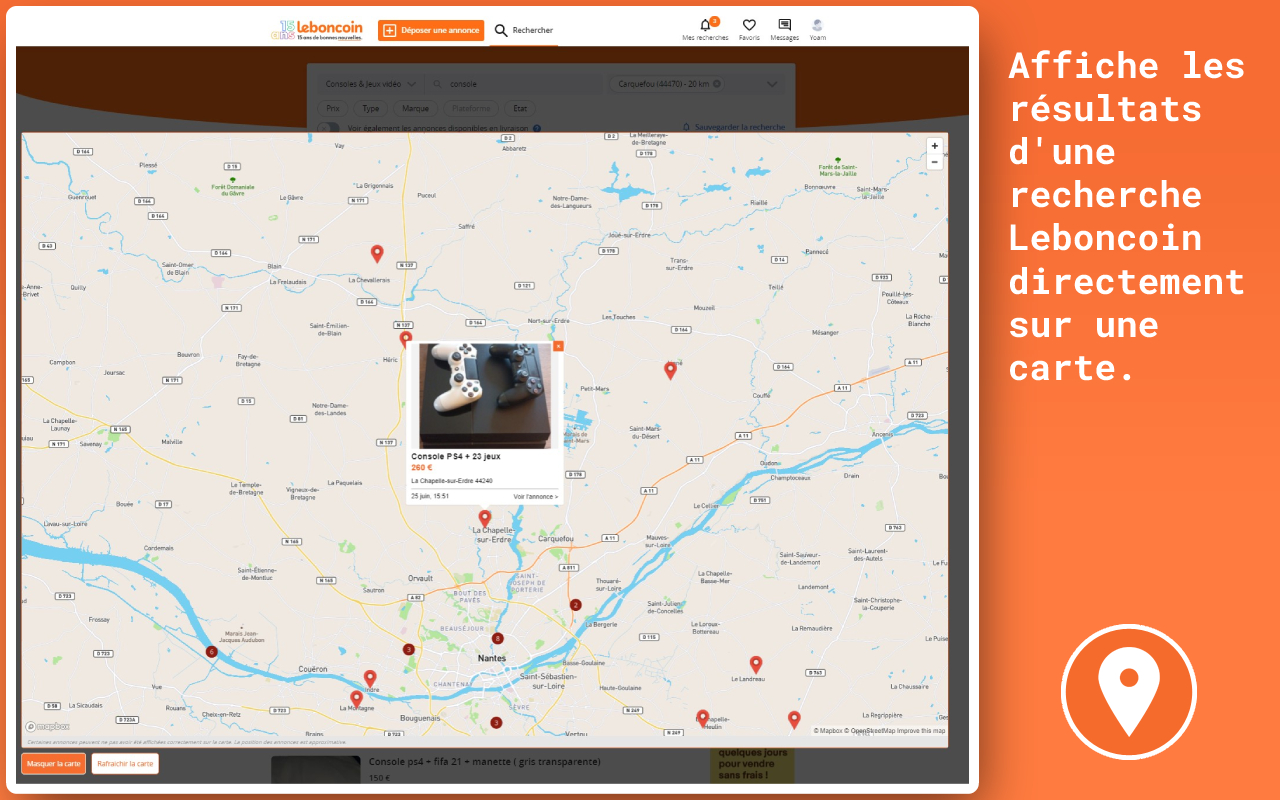The width and height of the screenshot is (1280, 800).
Task: Toggle the delivery listings switch
Action: pyautogui.click(x=328, y=128)
